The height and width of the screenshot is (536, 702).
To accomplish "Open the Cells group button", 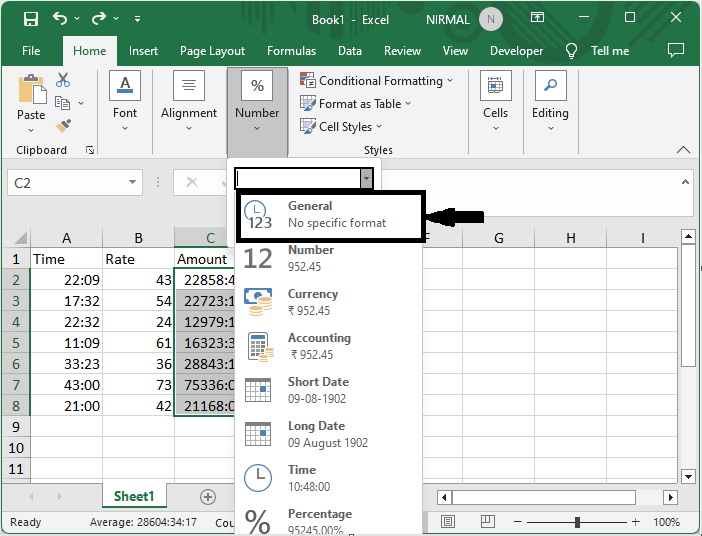I will coord(496,100).
